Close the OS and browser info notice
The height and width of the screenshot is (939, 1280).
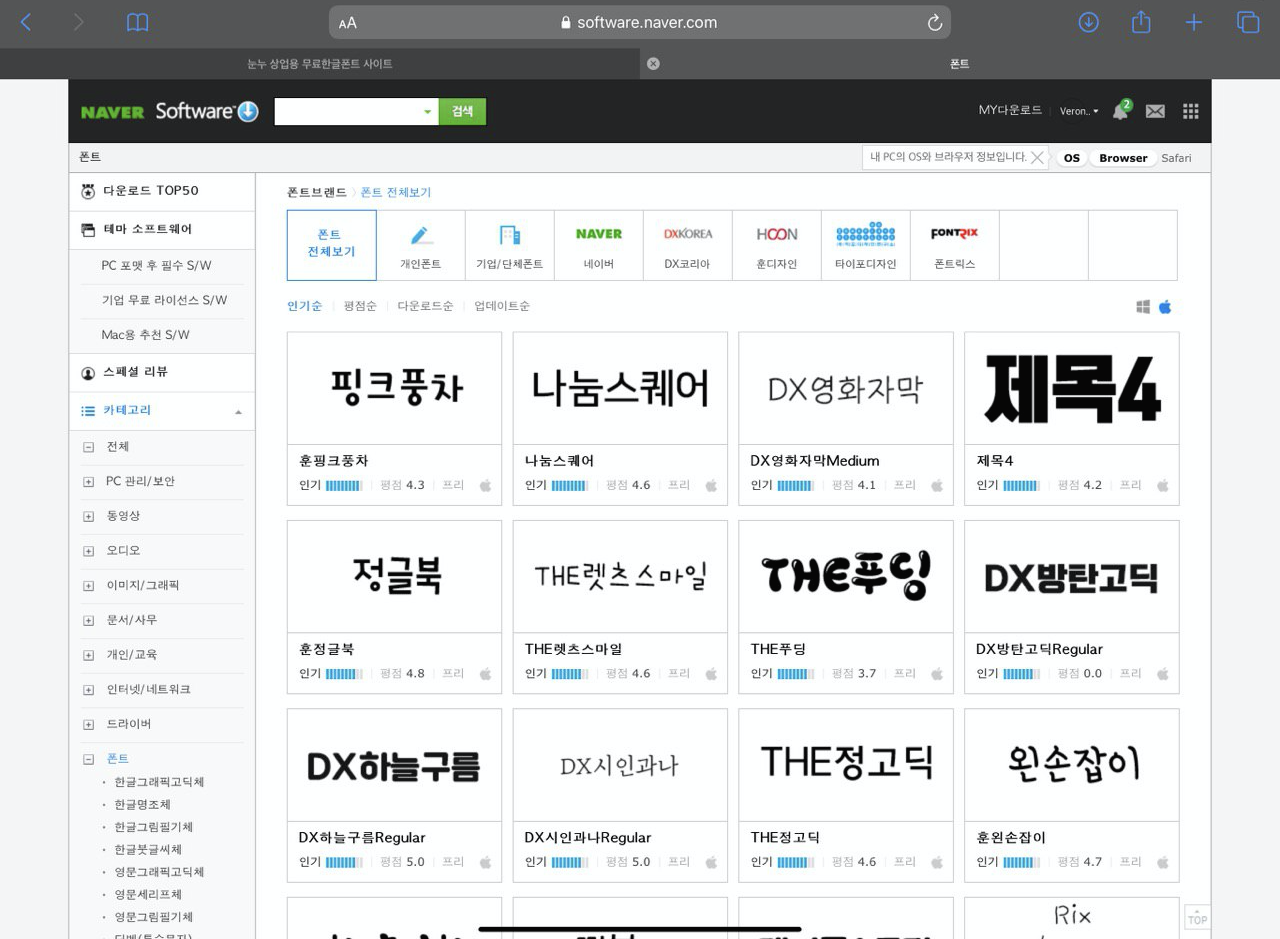coord(1037,157)
